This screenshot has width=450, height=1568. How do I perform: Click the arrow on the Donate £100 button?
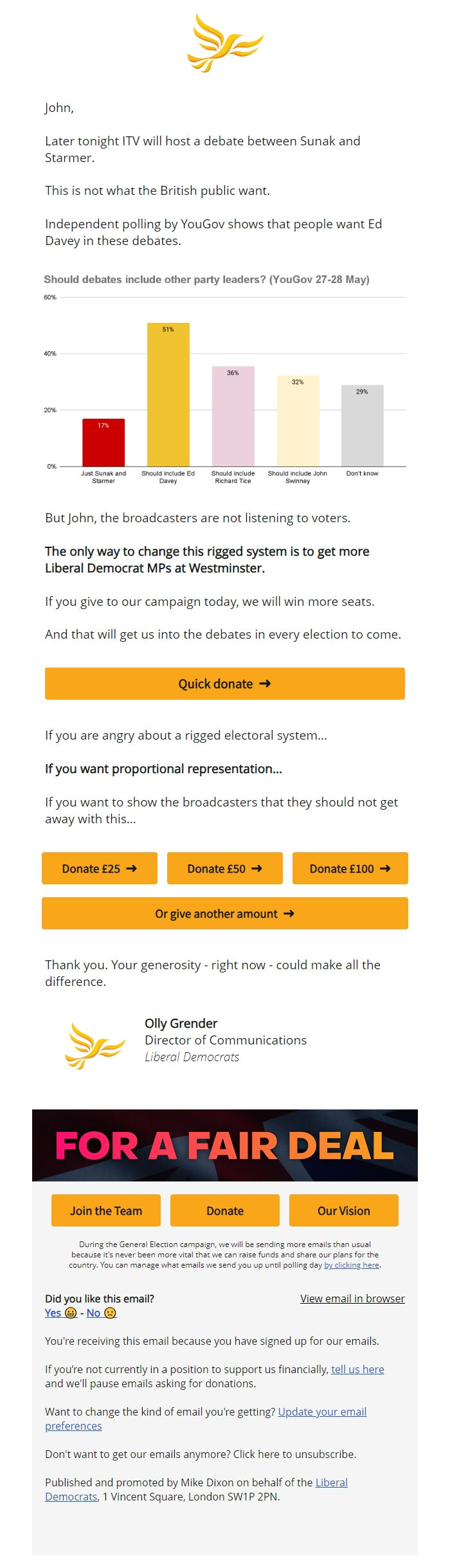pyautogui.click(x=386, y=868)
